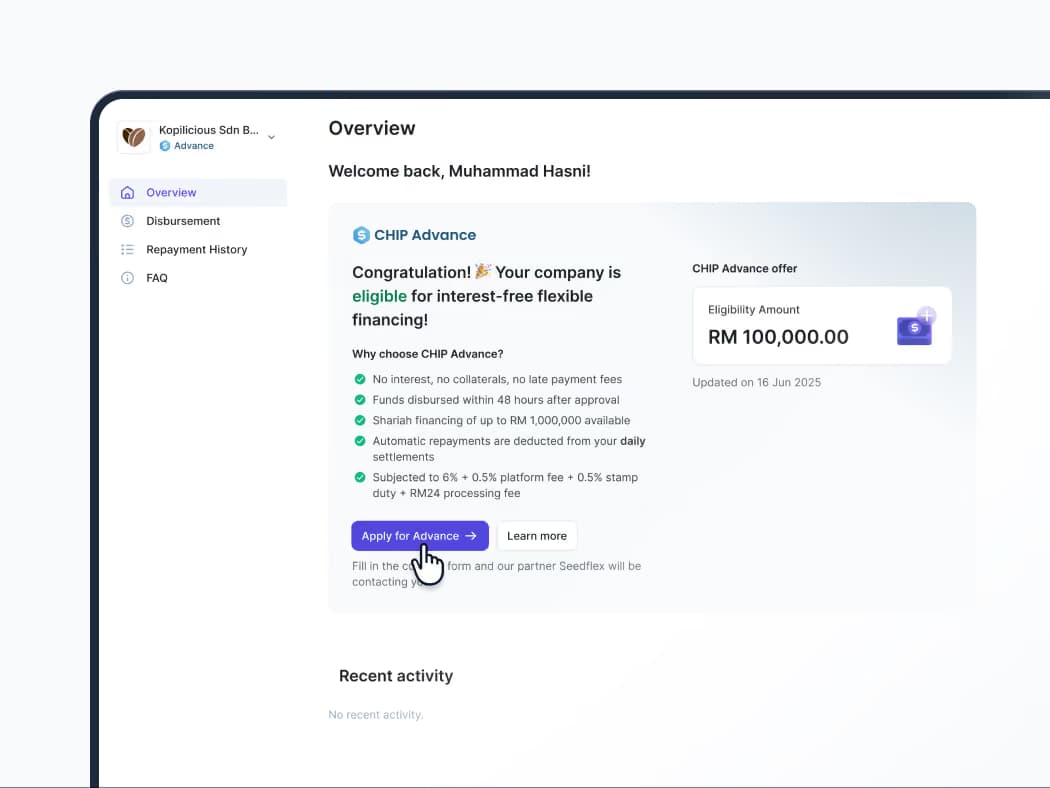
Task: Click the purple money wallet icon
Action: pyautogui.click(x=916, y=326)
